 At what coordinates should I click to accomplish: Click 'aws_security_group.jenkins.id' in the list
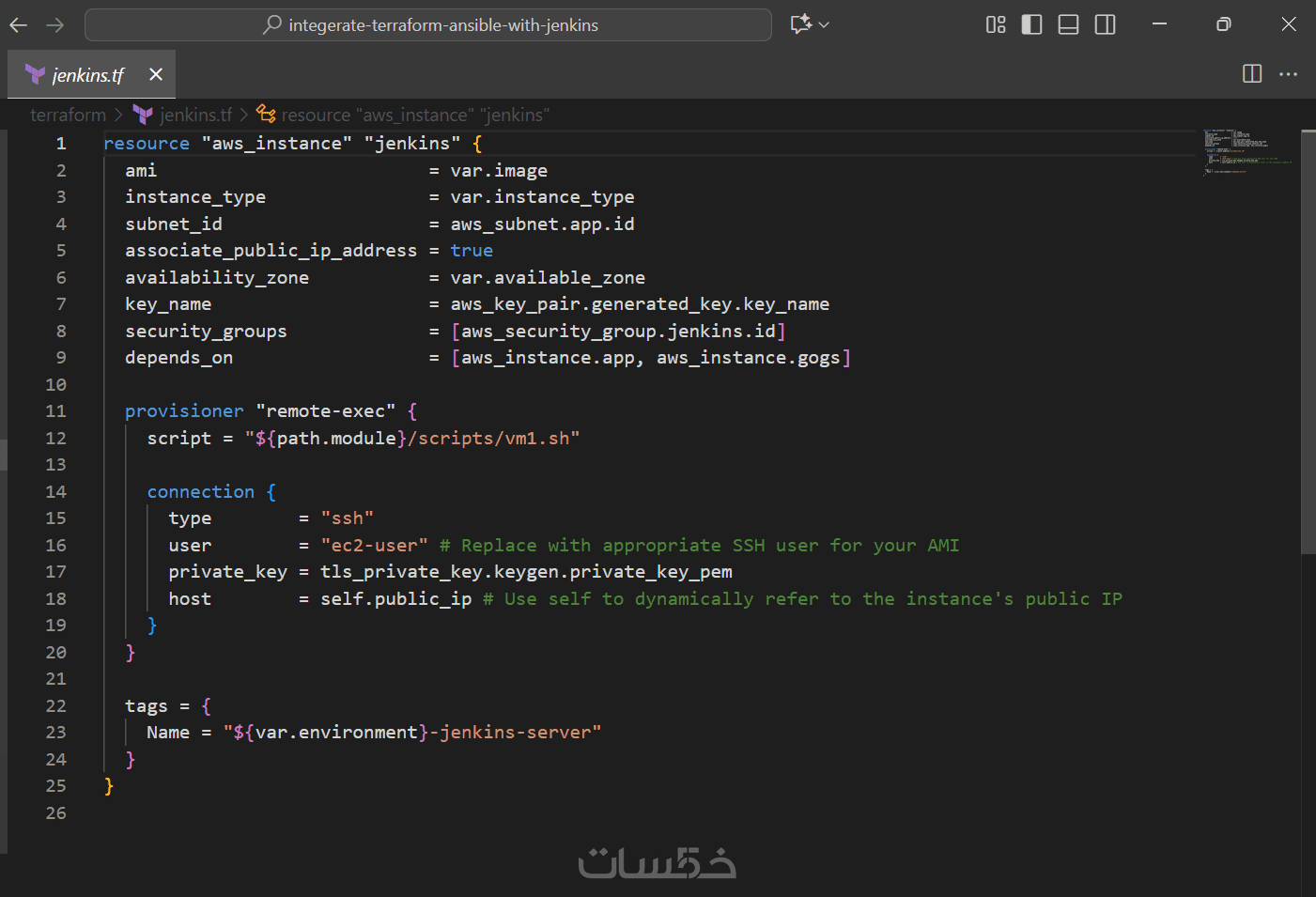[618, 332]
